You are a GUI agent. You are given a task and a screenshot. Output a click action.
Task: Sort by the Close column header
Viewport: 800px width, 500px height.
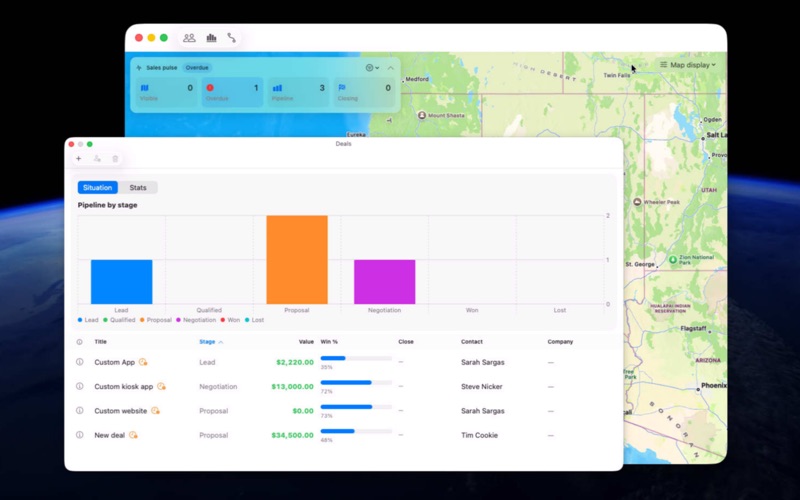click(x=406, y=342)
